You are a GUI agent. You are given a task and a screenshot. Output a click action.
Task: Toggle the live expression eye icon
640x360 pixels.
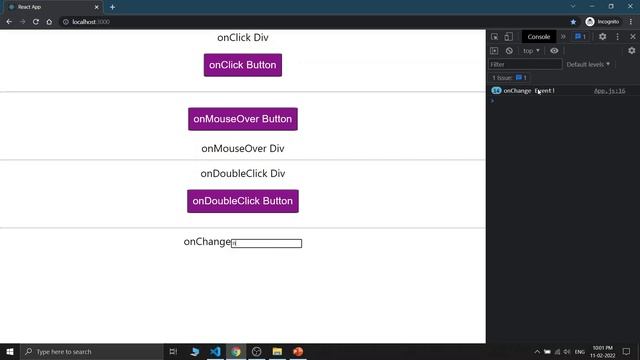pyautogui.click(x=554, y=51)
